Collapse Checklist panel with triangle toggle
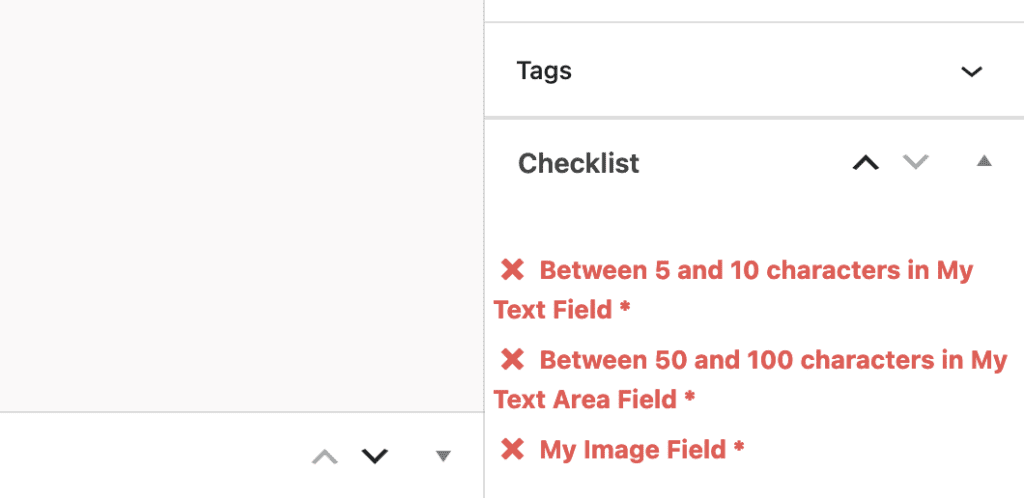This screenshot has width=1024, height=498. pyautogui.click(x=984, y=161)
